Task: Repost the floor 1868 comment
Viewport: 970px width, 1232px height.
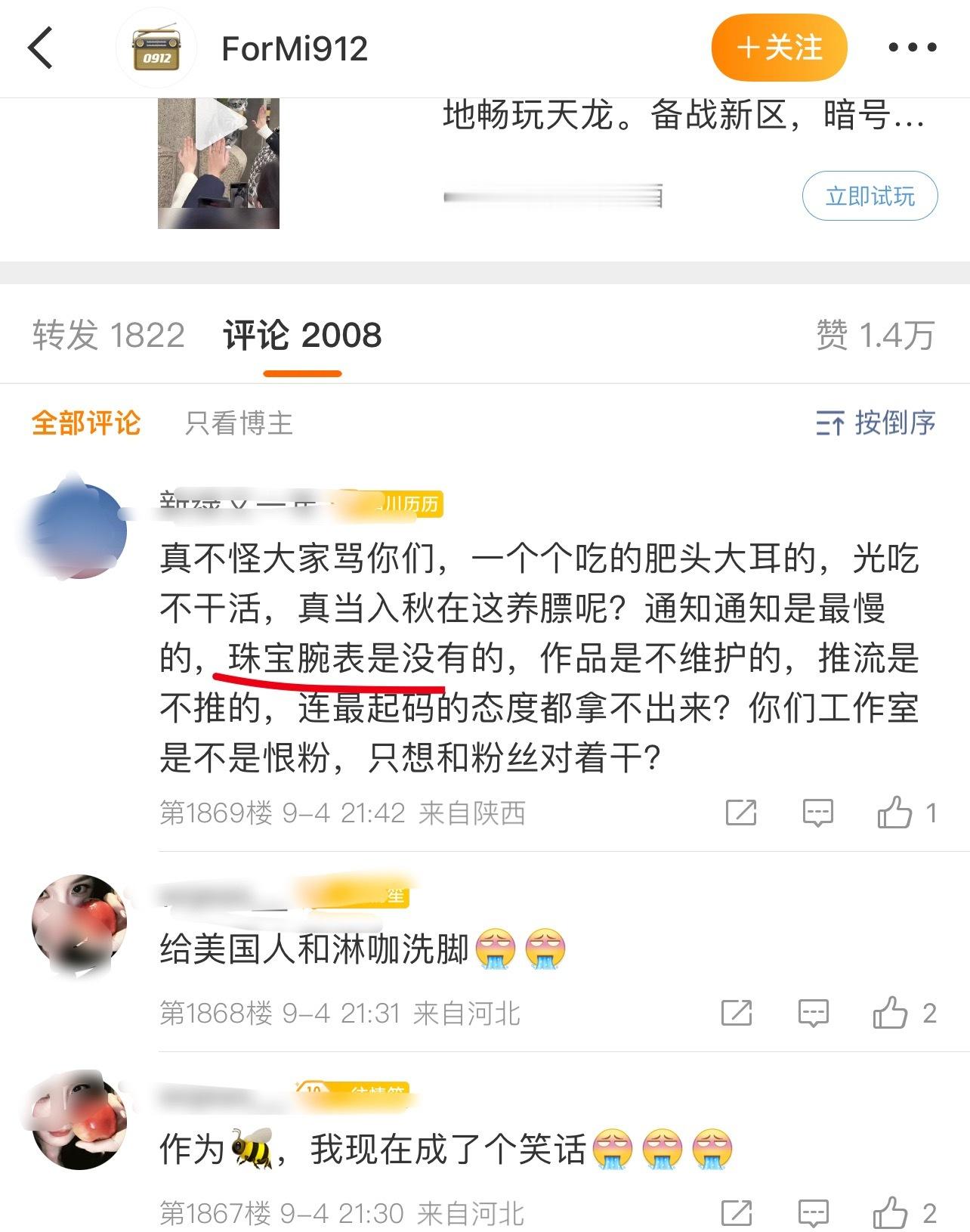Action: [737, 1014]
